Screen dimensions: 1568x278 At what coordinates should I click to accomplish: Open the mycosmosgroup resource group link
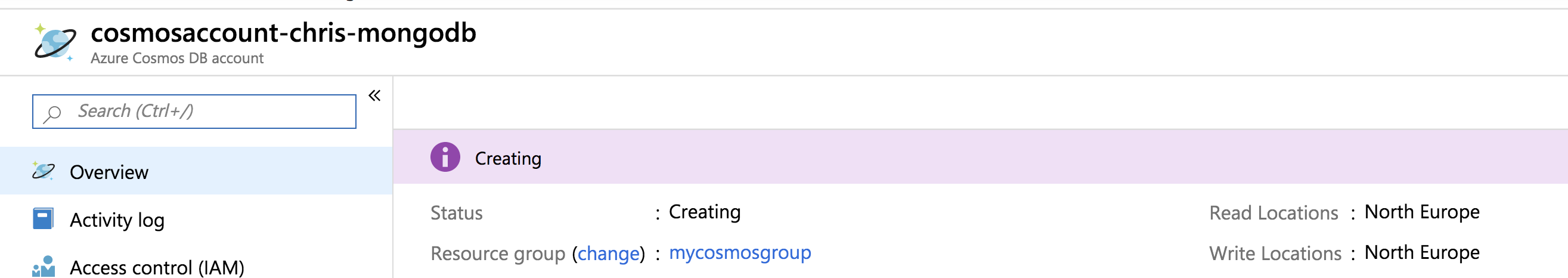pos(739,252)
